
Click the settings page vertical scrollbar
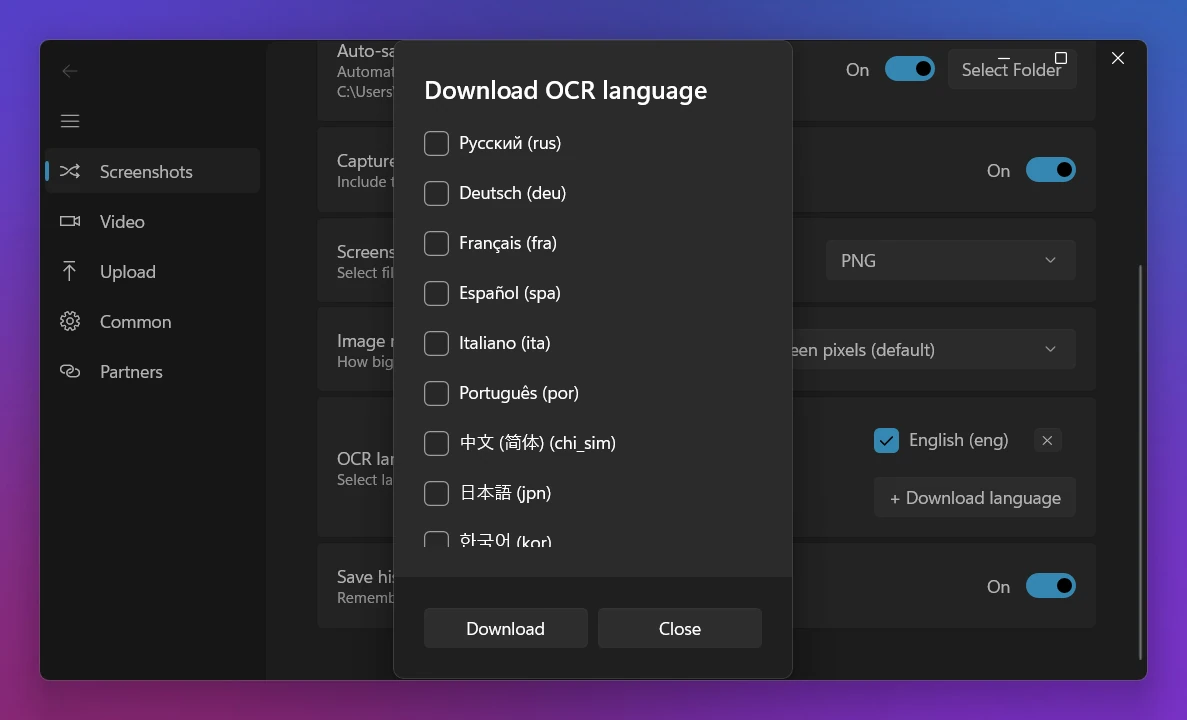pyautogui.click(x=1140, y=462)
